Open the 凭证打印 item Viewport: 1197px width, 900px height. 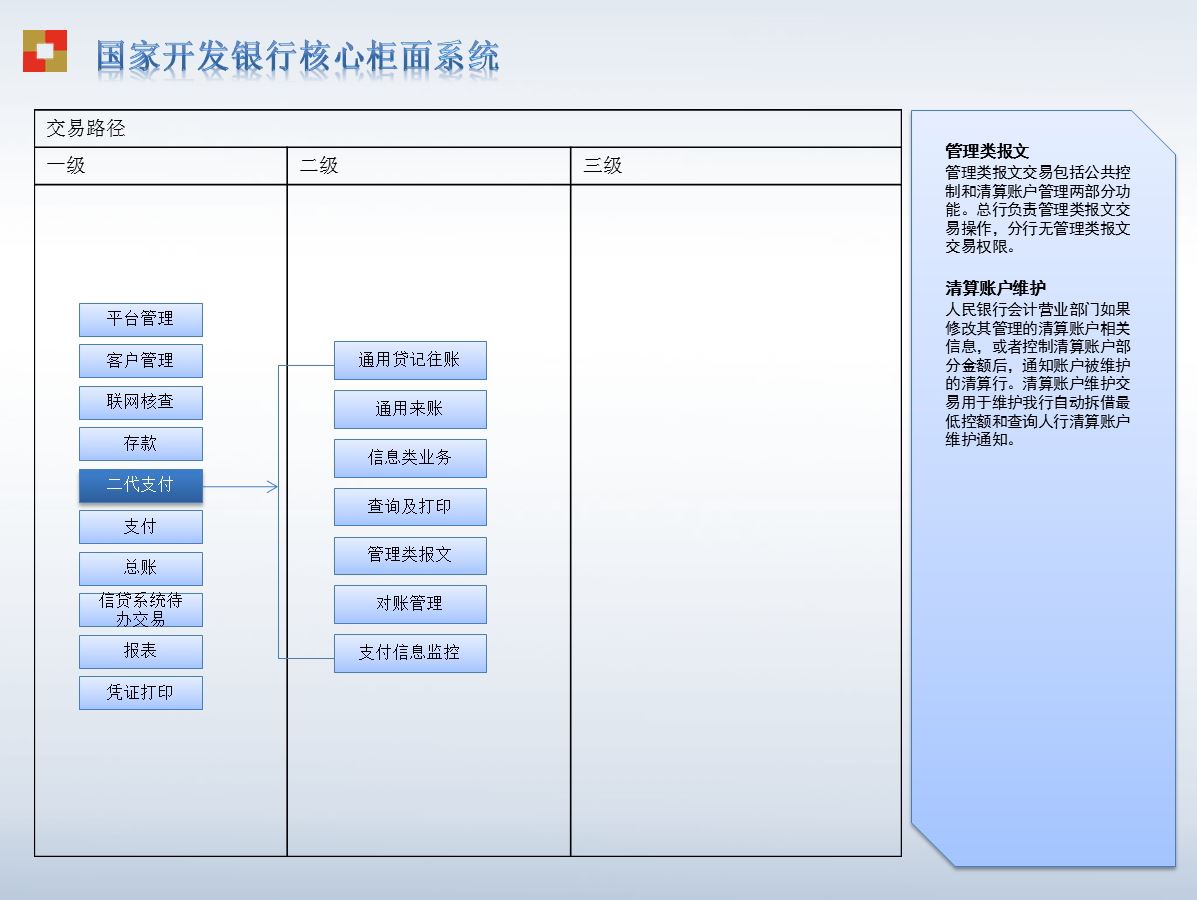point(140,692)
